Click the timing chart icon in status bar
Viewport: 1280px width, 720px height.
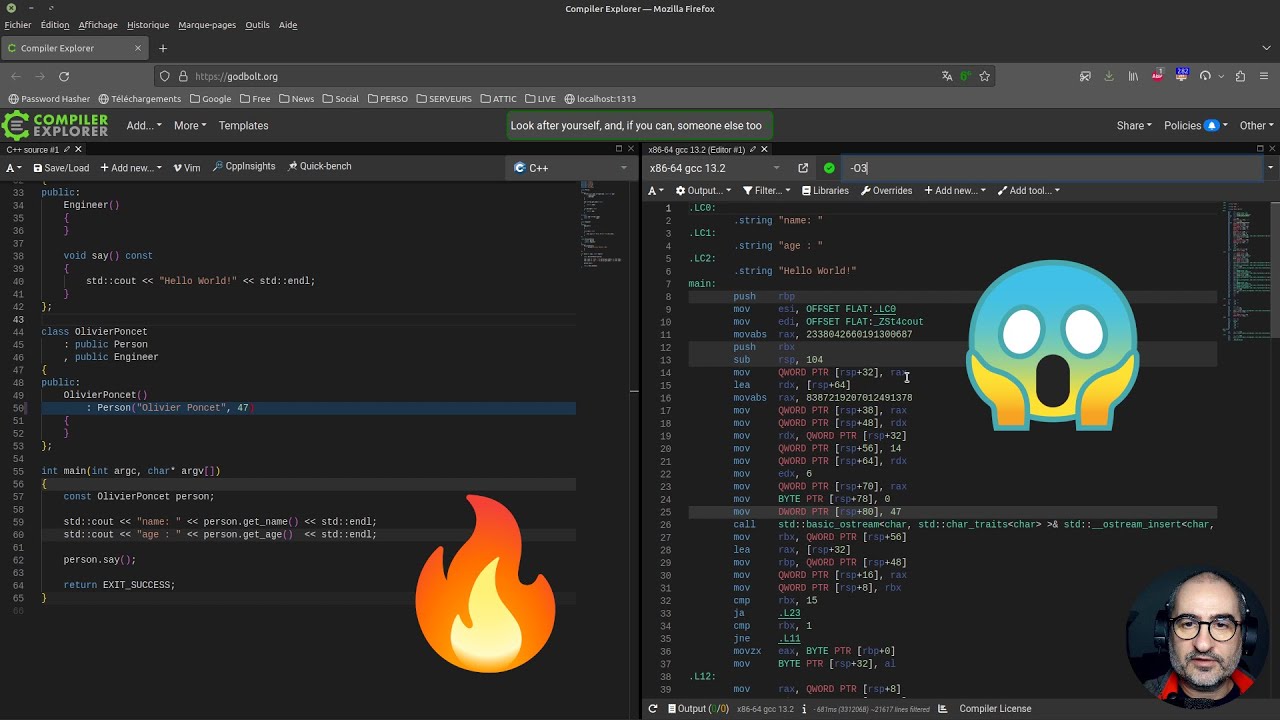pos(943,709)
